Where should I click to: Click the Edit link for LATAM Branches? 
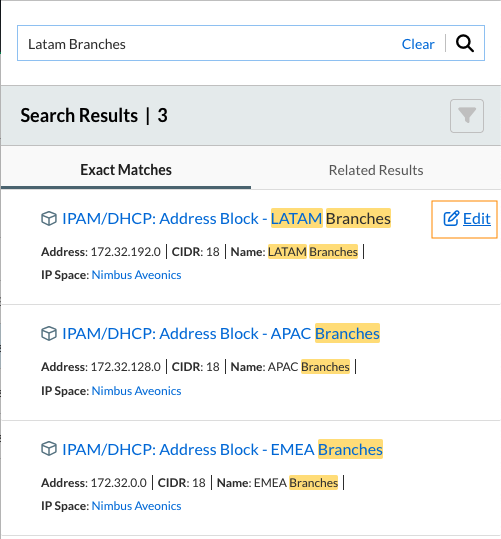pos(465,219)
